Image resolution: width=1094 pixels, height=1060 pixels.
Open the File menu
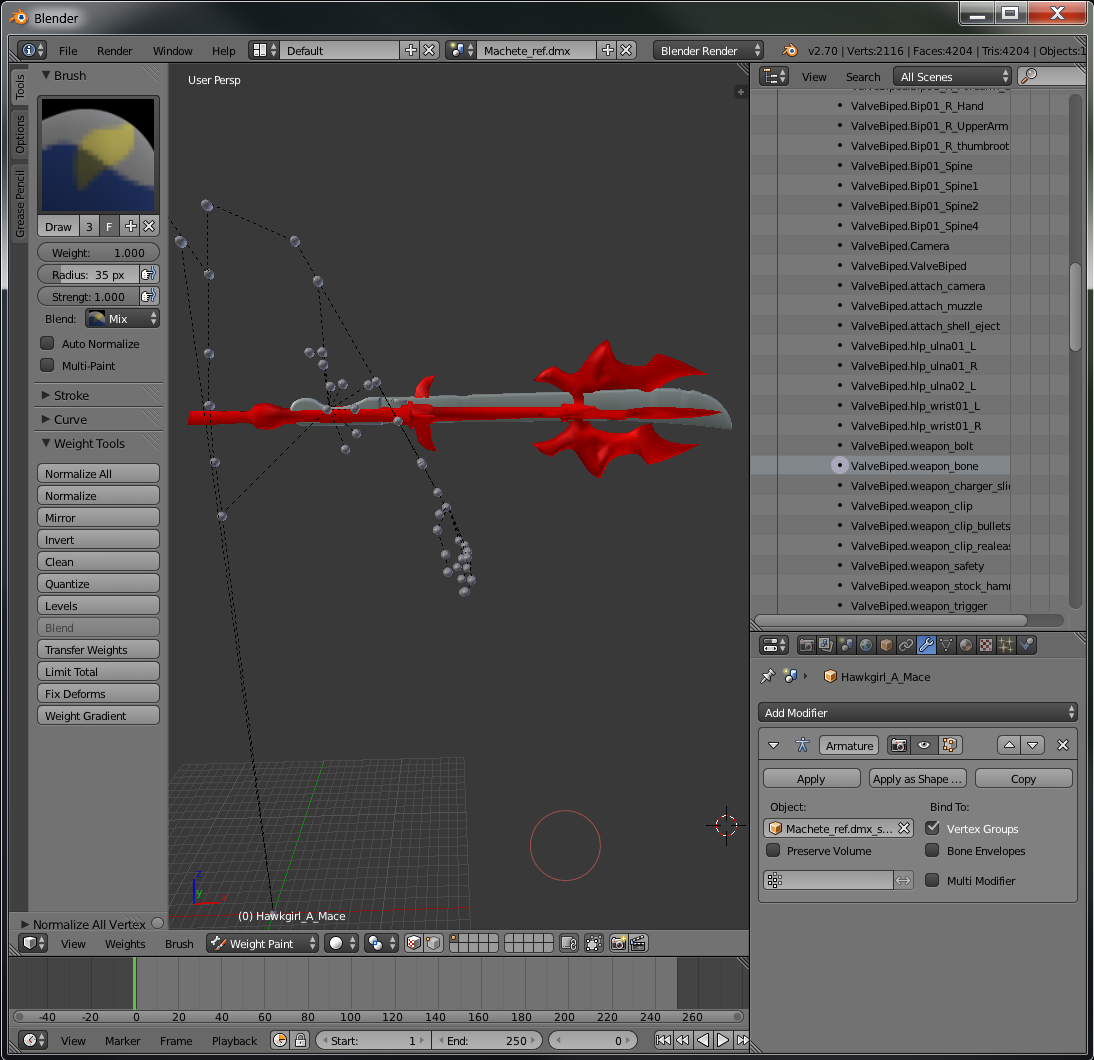(68, 51)
